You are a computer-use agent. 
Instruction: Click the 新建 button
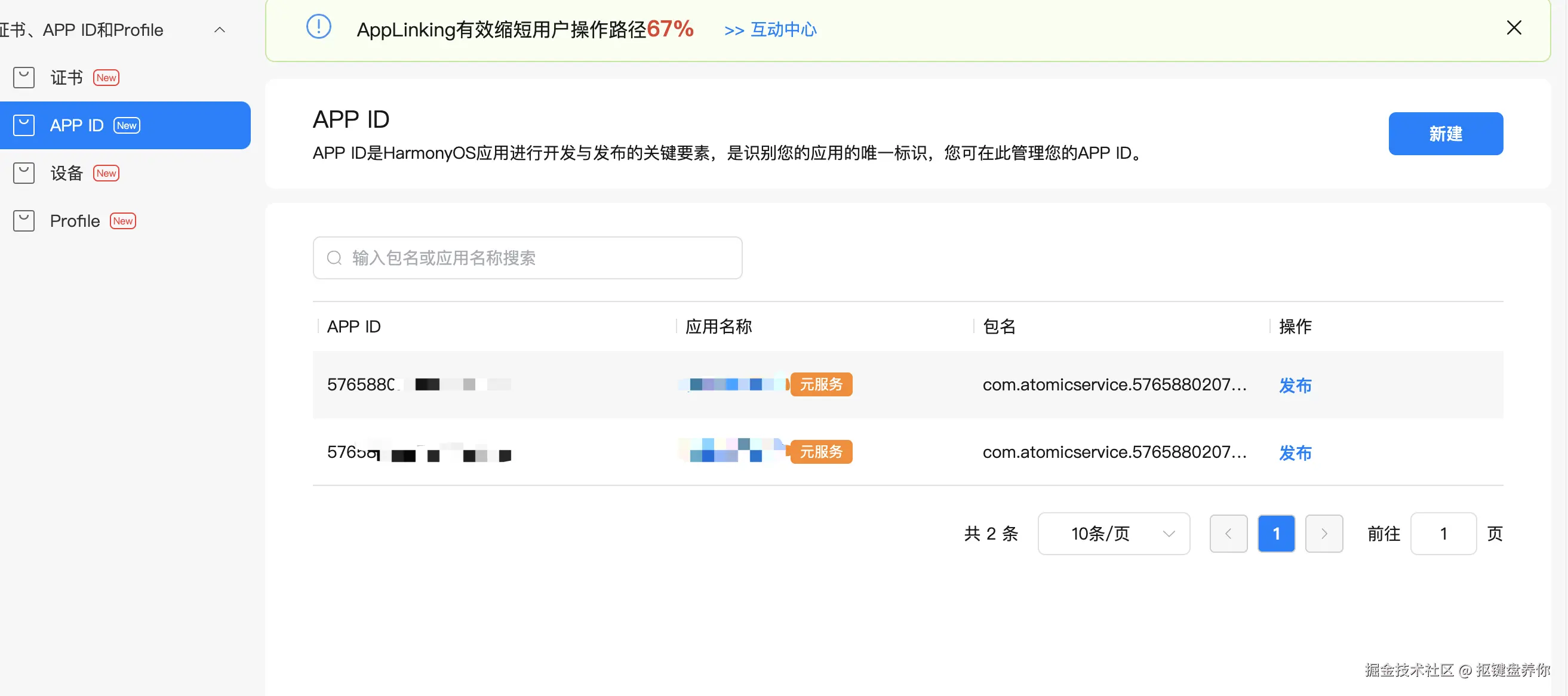(x=1445, y=134)
